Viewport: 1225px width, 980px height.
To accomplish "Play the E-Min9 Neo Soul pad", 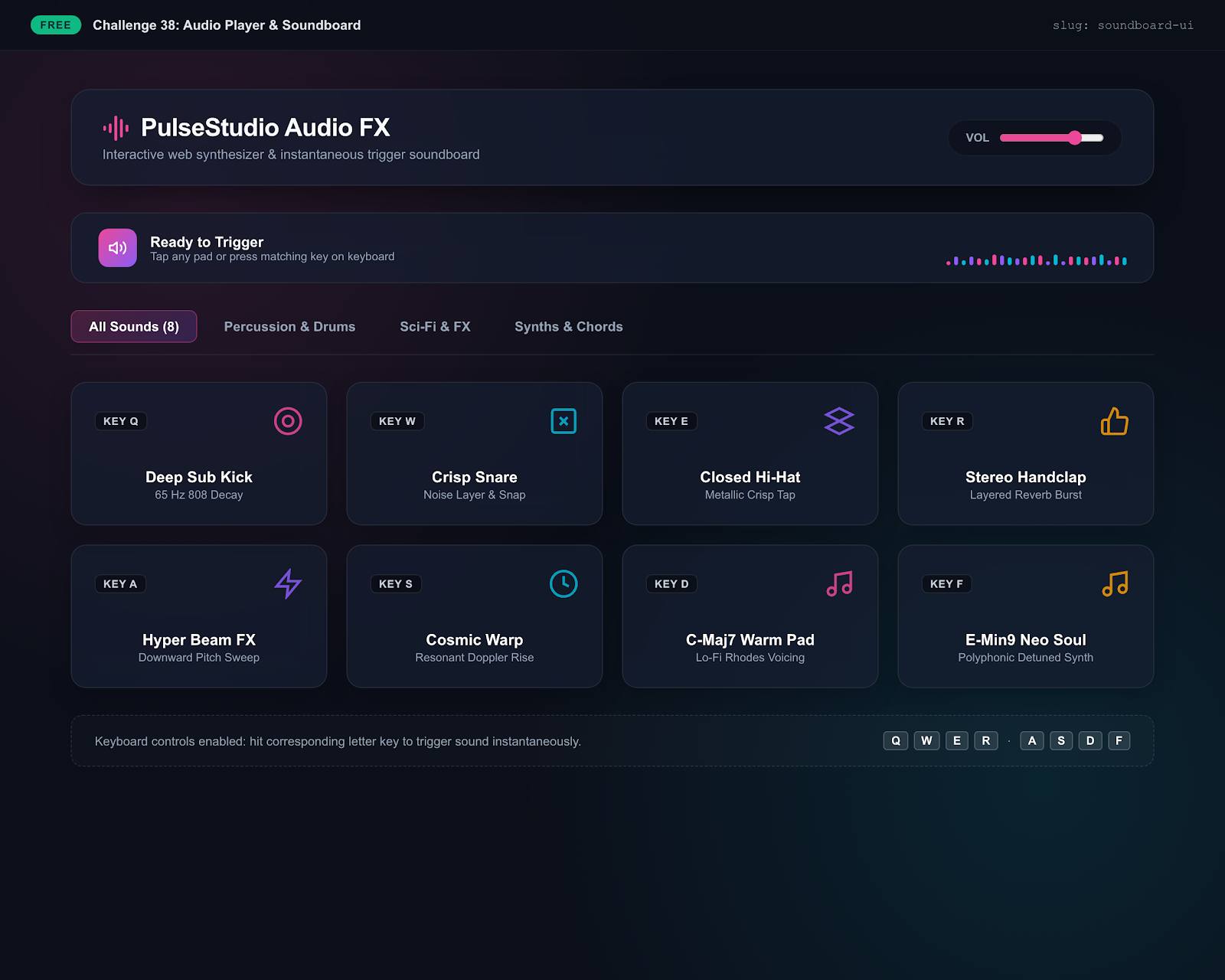I will [x=1026, y=616].
